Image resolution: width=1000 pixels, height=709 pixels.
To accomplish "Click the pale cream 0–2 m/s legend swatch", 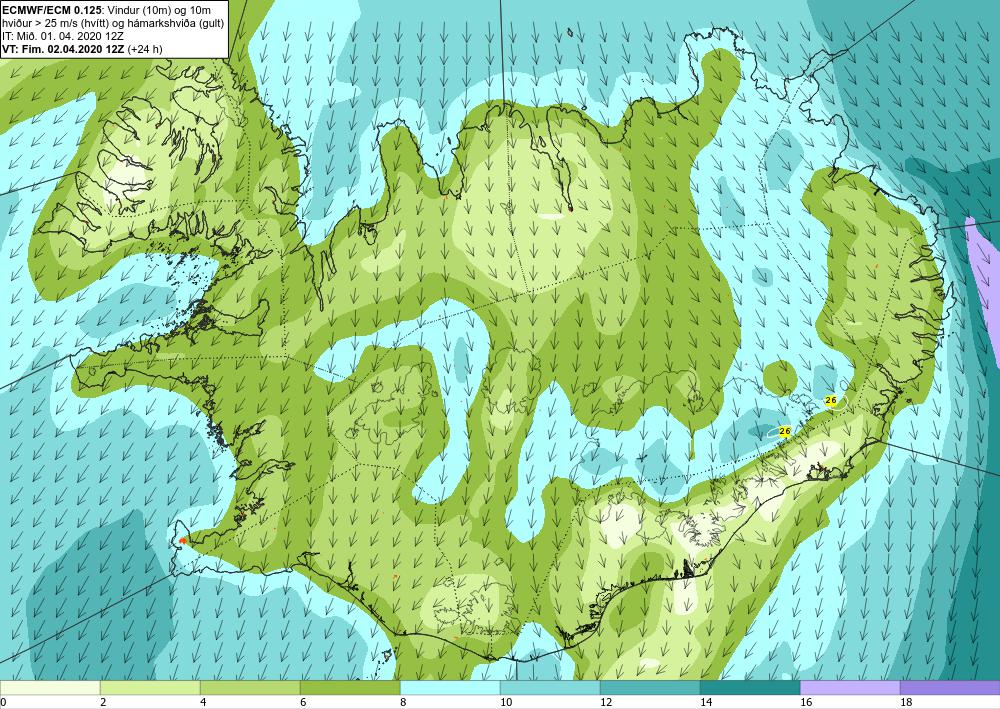I will (50, 688).
